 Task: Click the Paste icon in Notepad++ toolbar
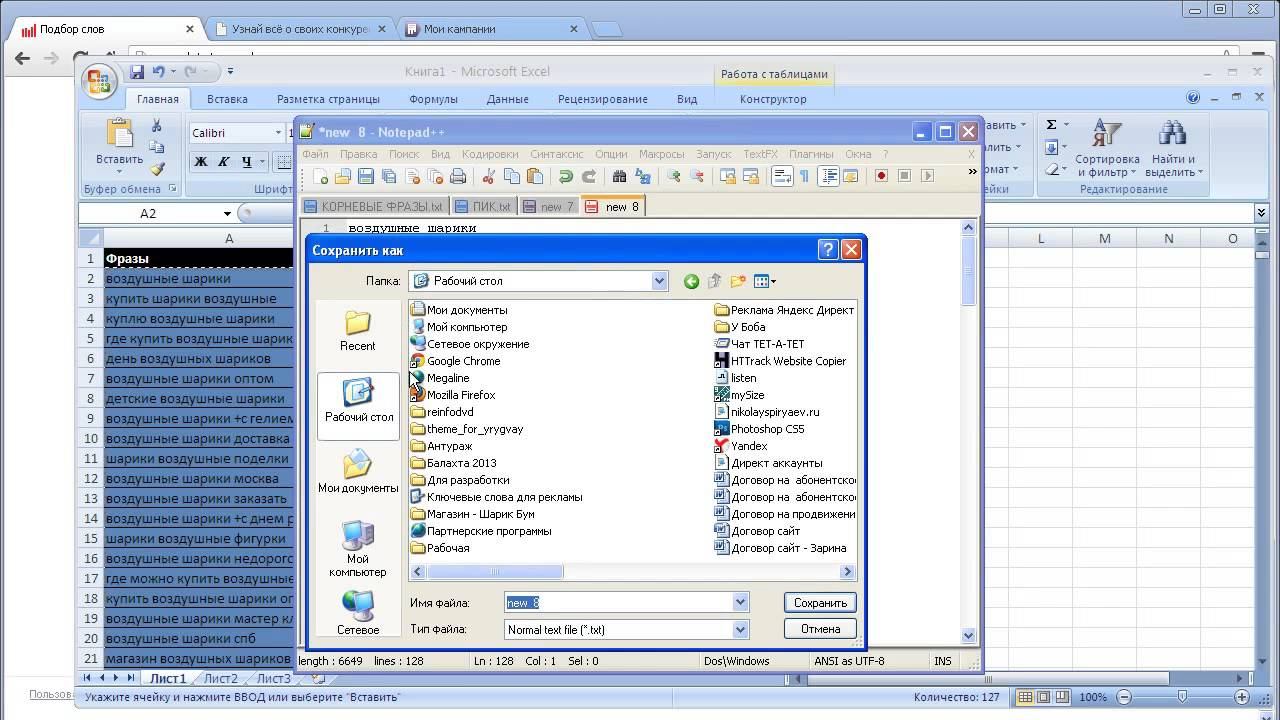(535, 176)
